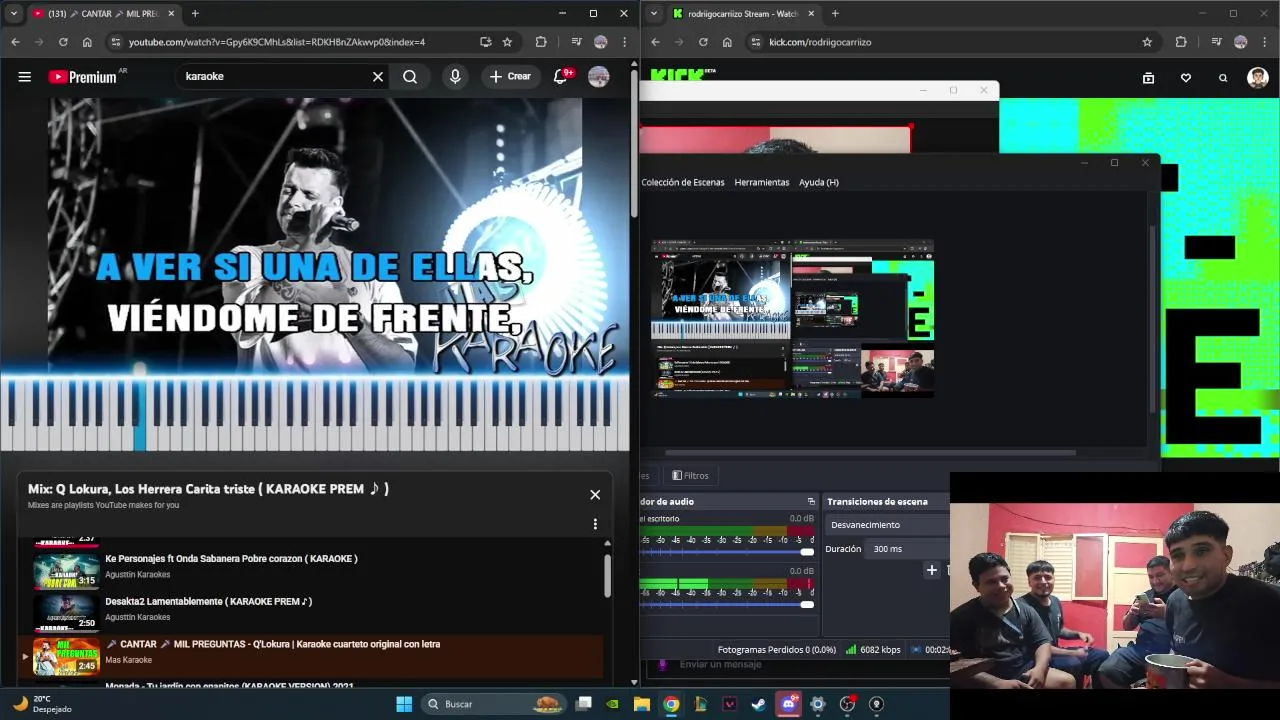
Task: Expand tab search dropdown in YouTube window
Action: pyautogui.click(x=14, y=14)
